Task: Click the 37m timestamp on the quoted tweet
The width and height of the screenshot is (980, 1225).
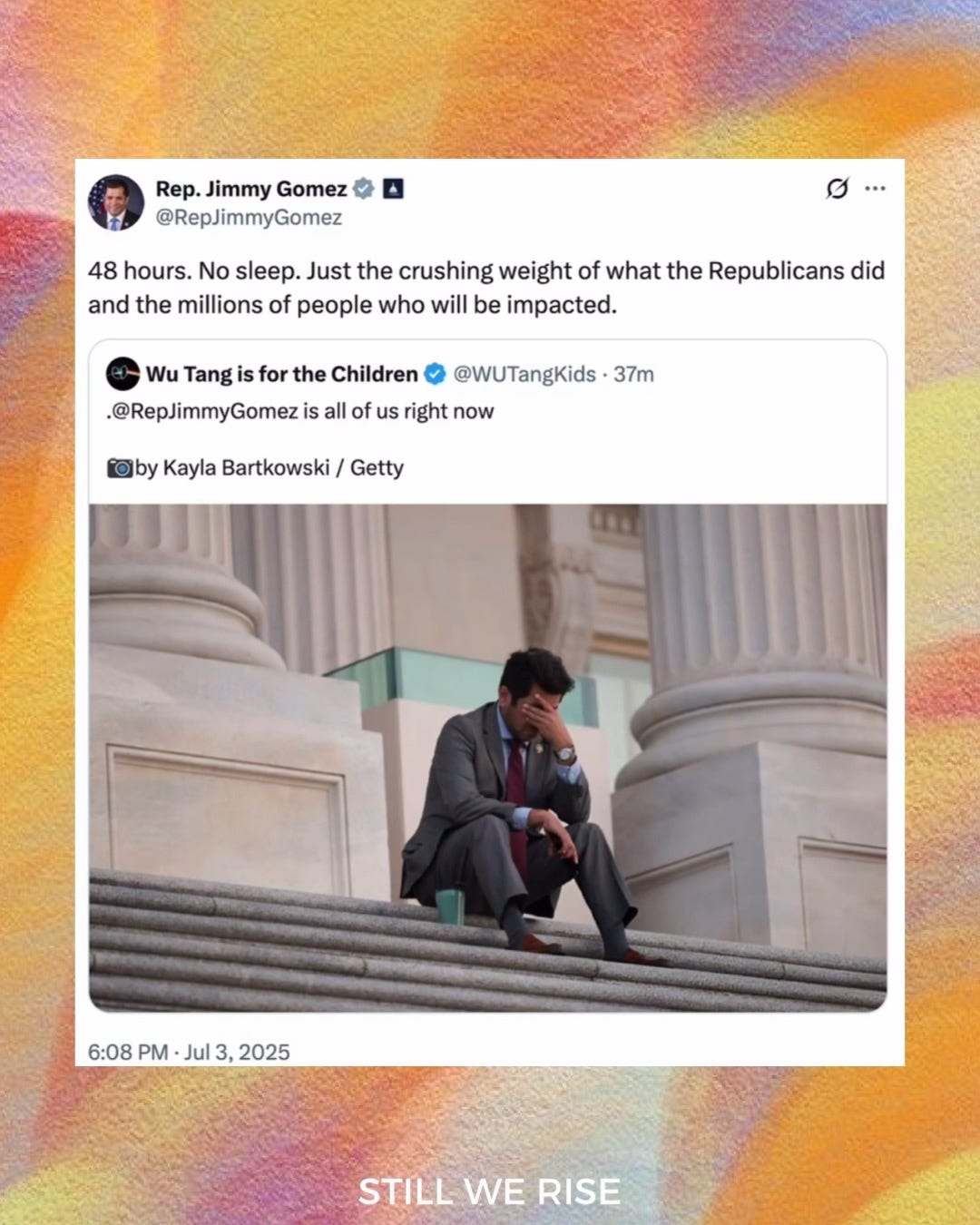Action: click(x=633, y=374)
